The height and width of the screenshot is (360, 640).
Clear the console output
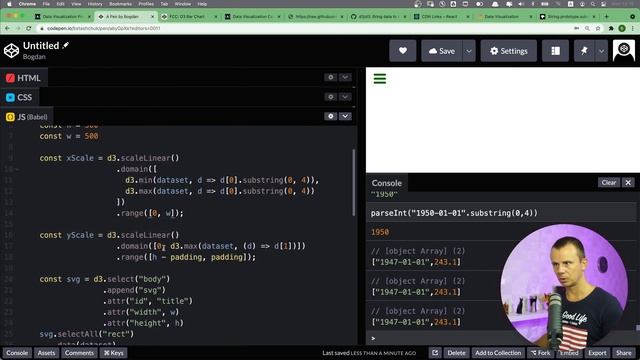(609, 182)
